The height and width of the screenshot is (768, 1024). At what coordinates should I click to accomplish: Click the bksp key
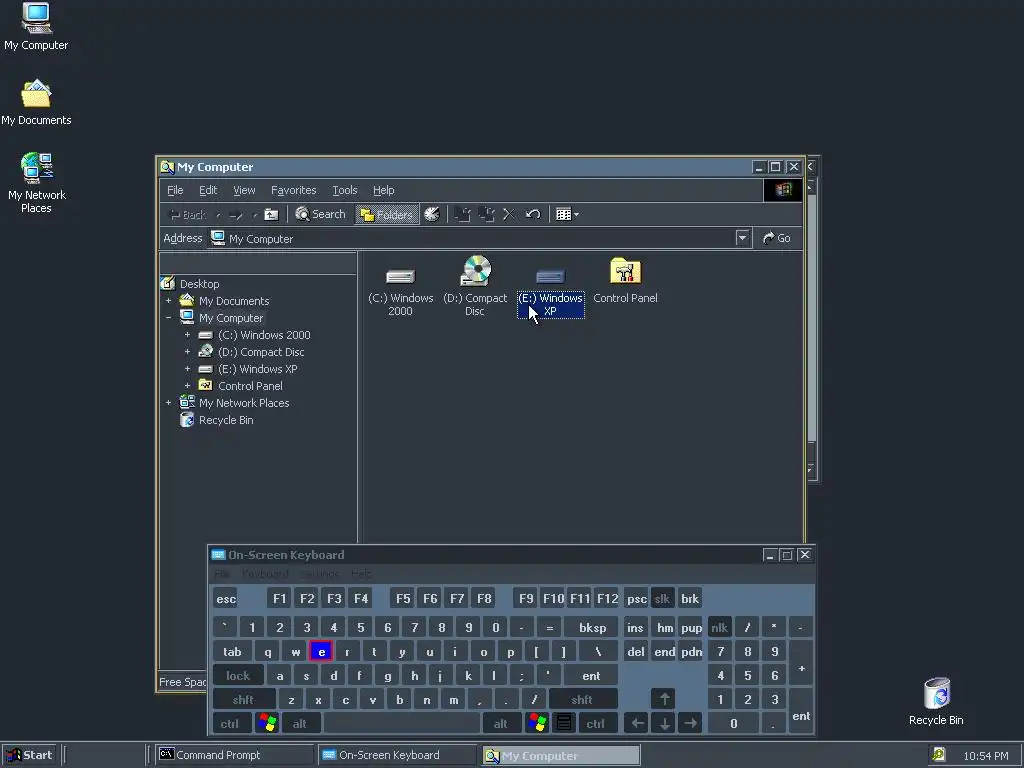[592, 628]
